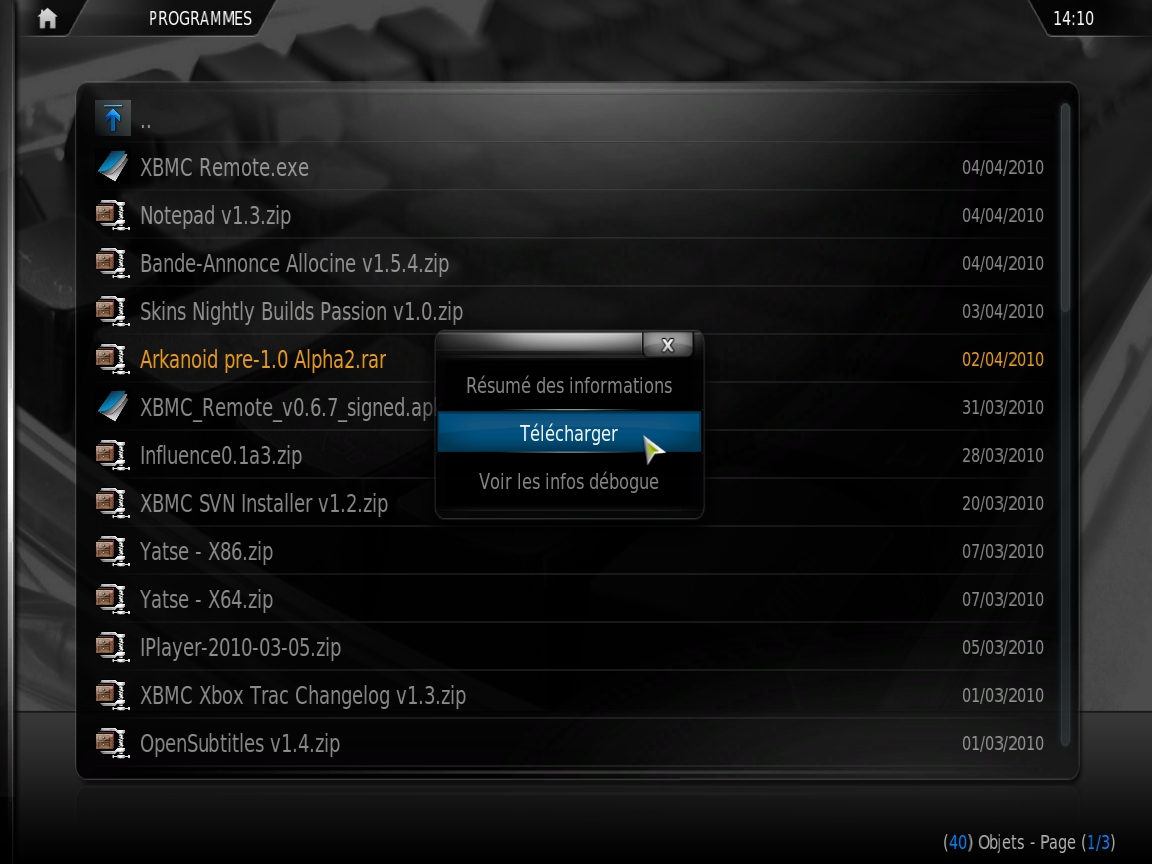Click the 28/03/2010 date entry
This screenshot has height=864, width=1152.
[1002, 456]
